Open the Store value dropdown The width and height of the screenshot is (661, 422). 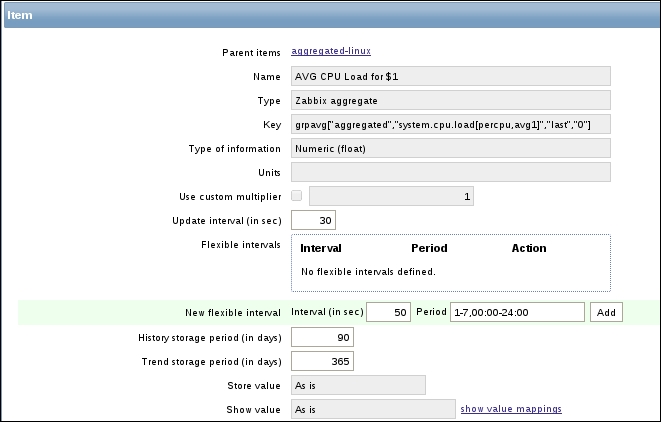[358, 385]
